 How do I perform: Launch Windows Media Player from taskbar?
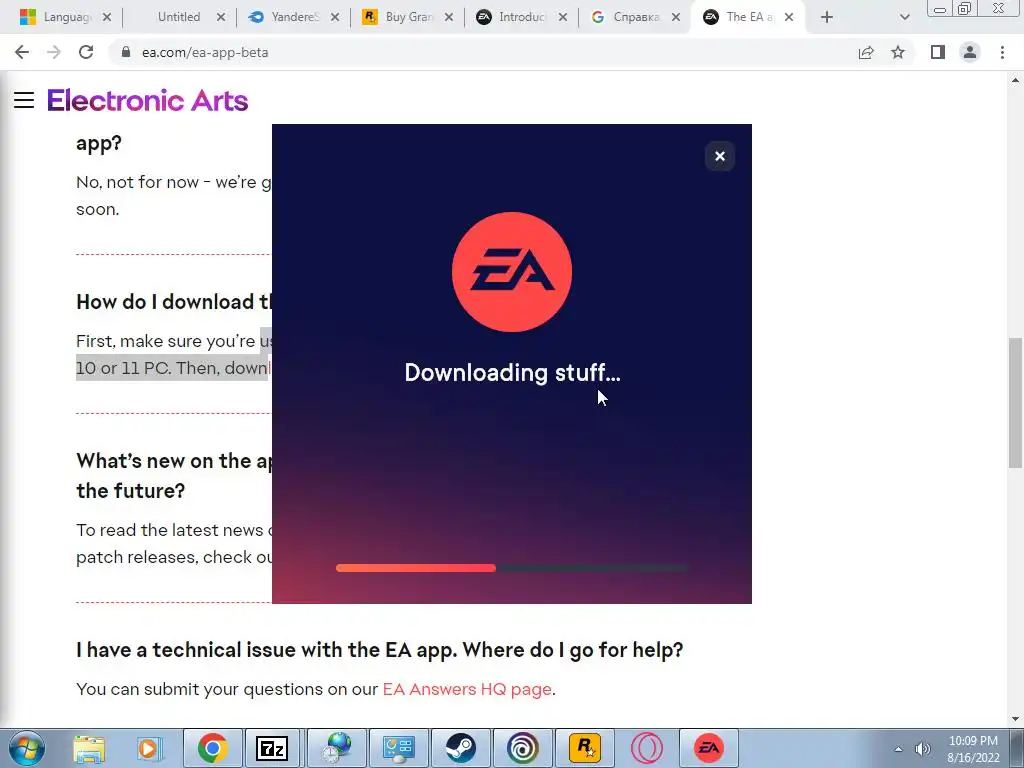point(148,748)
